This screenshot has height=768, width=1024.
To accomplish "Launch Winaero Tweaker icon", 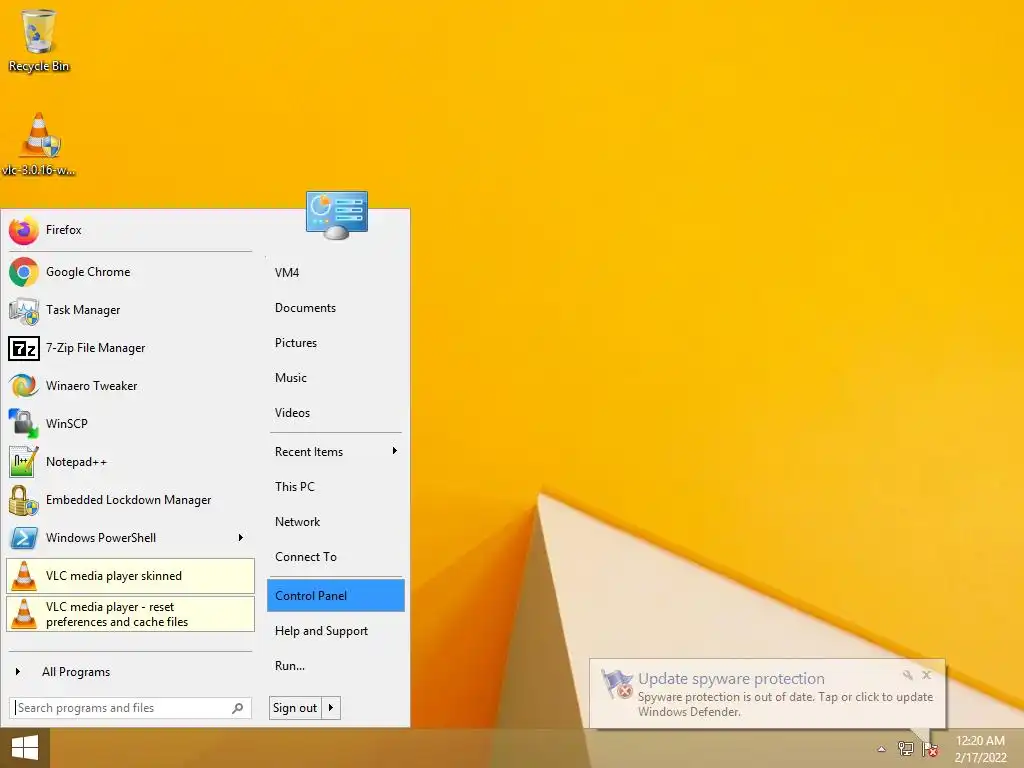I will pyautogui.click(x=24, y=386).
